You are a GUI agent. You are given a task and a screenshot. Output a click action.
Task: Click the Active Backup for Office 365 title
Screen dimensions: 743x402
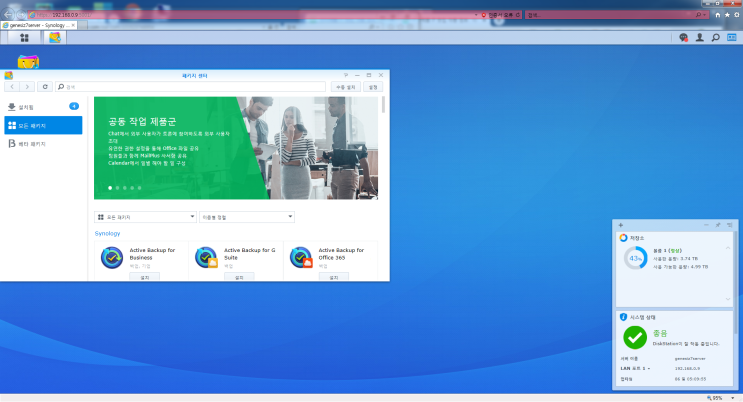341,254
